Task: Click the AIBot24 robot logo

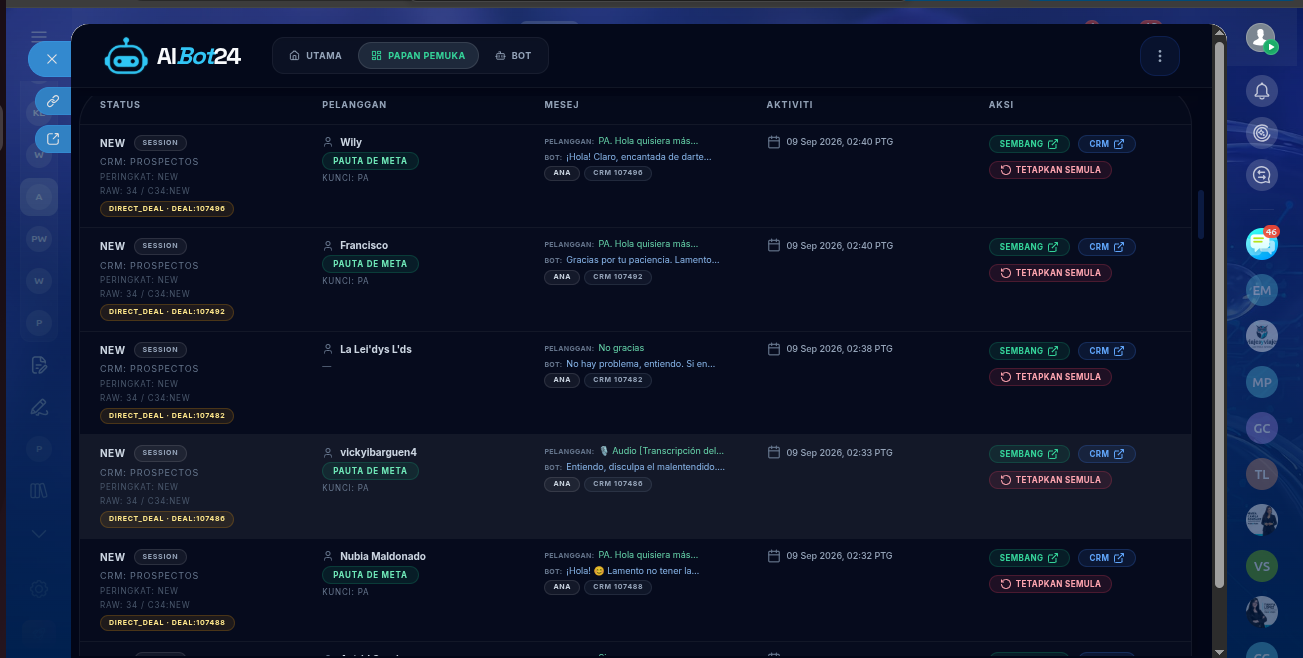Action: [x=126, y=56]
